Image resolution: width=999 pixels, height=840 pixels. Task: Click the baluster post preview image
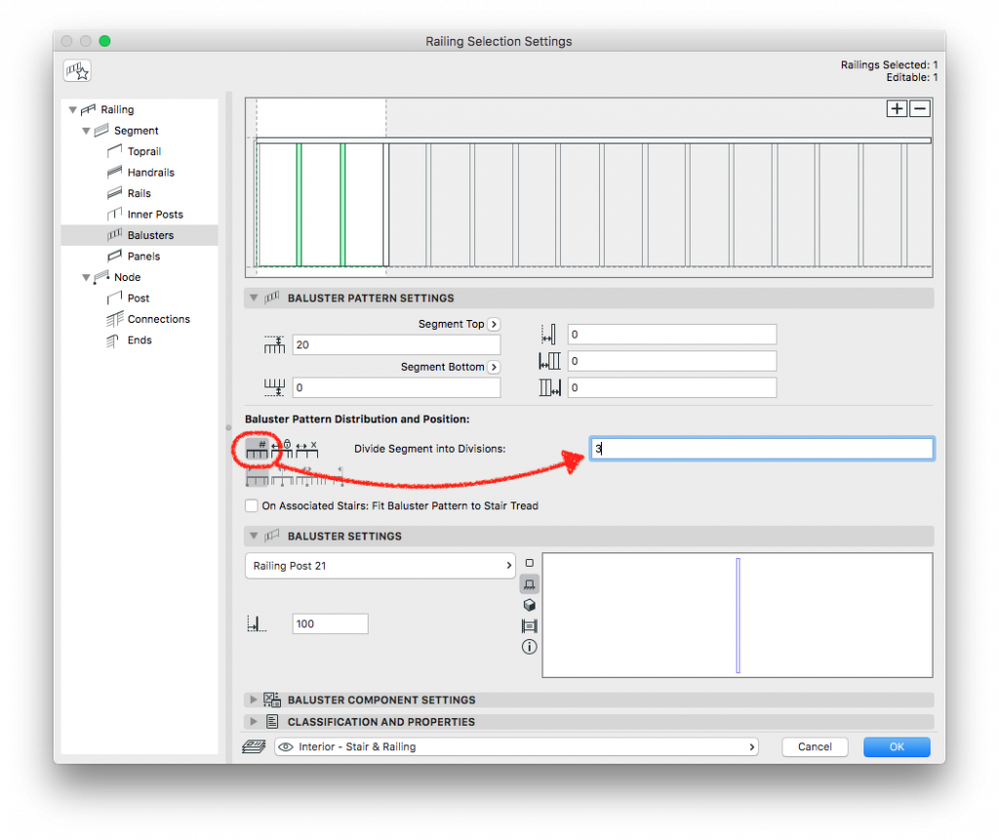click(738, 615)
